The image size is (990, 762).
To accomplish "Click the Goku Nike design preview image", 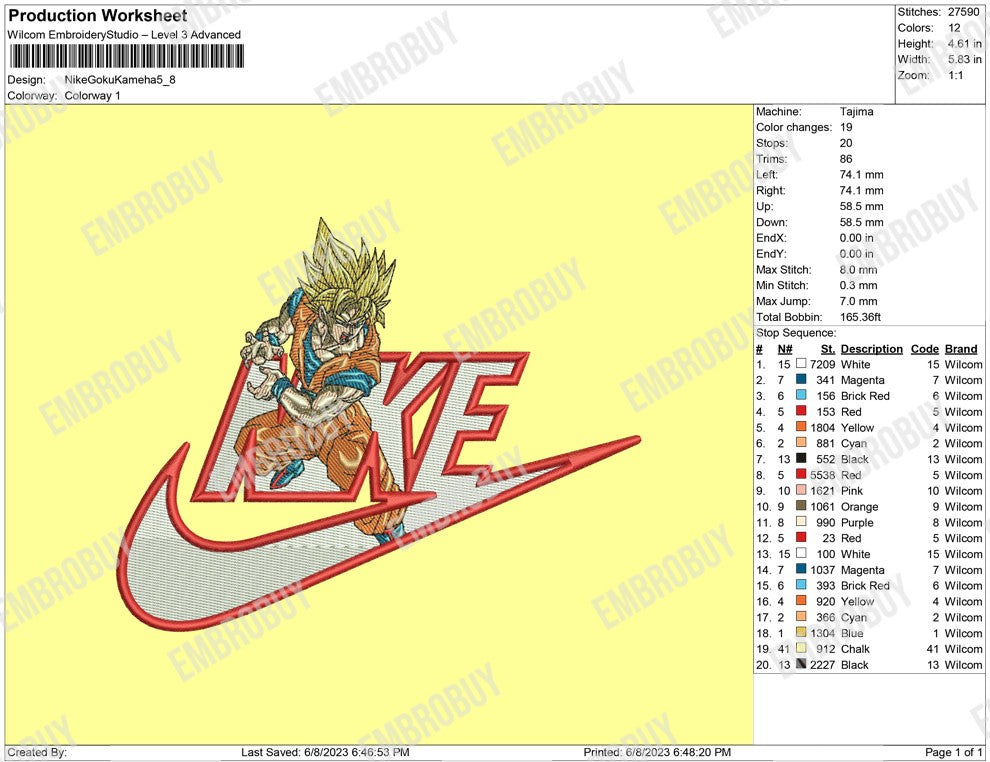I will click(379, 424).
